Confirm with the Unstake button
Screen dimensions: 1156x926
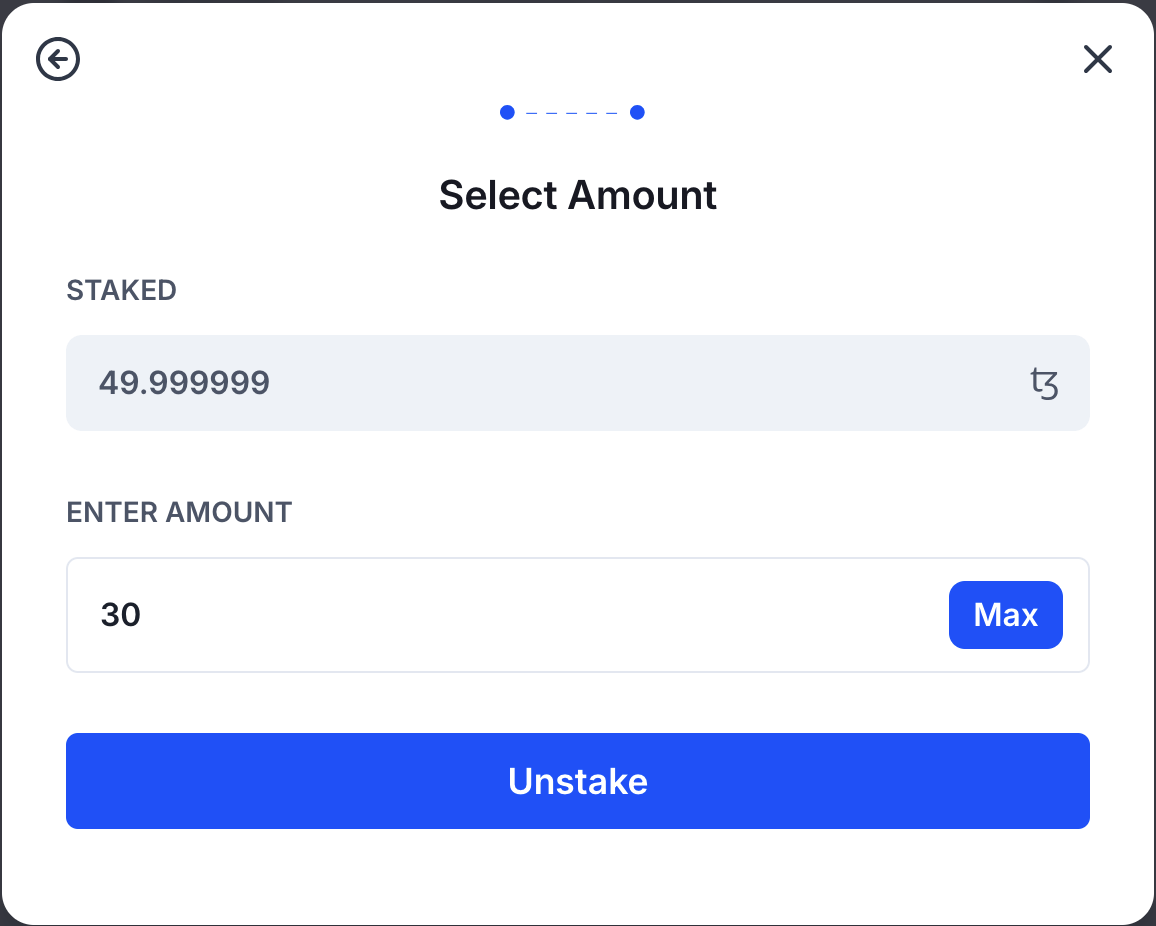coord(577,781)
